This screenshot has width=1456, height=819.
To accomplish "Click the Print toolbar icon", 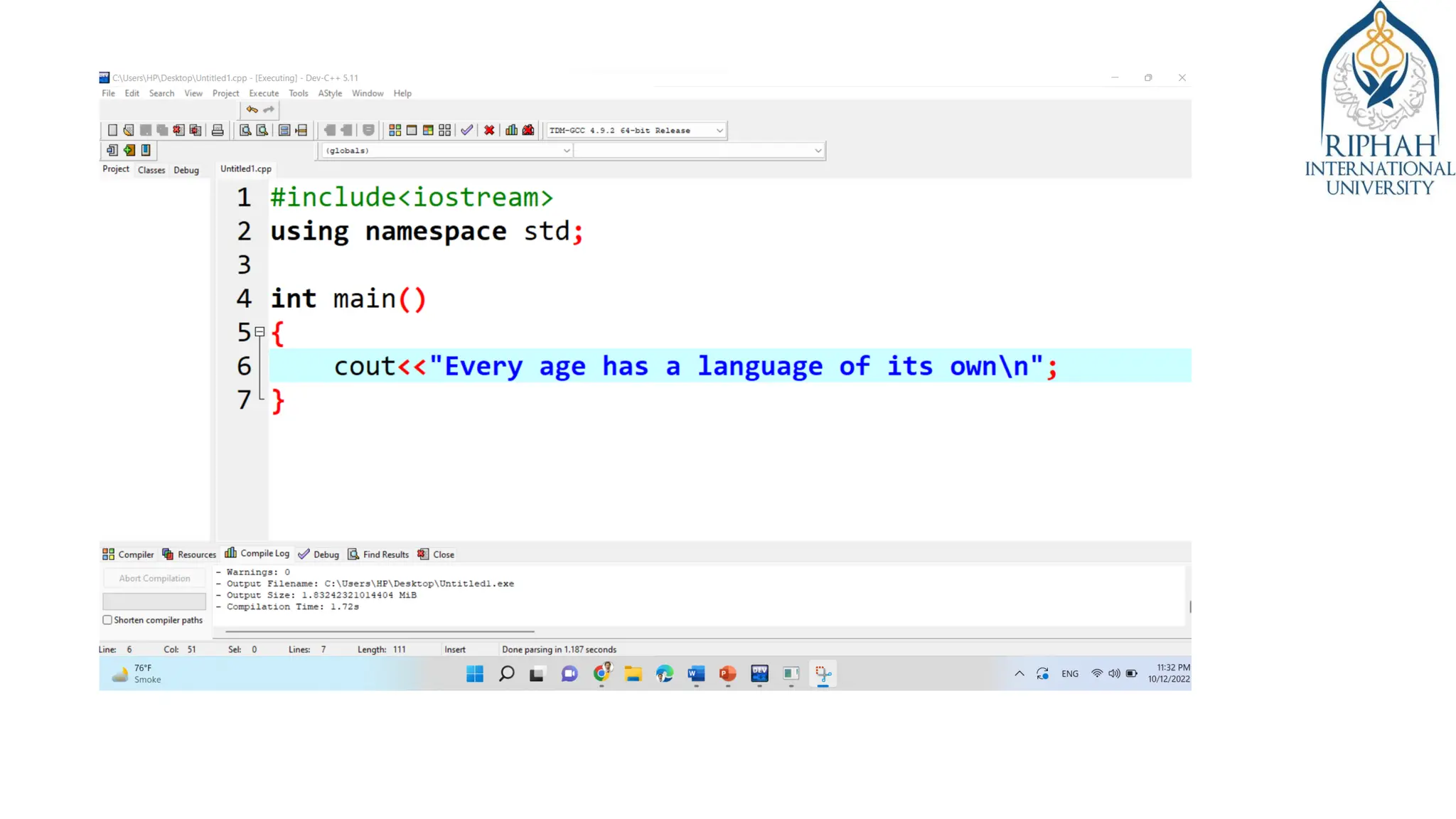I will point(218,130).
